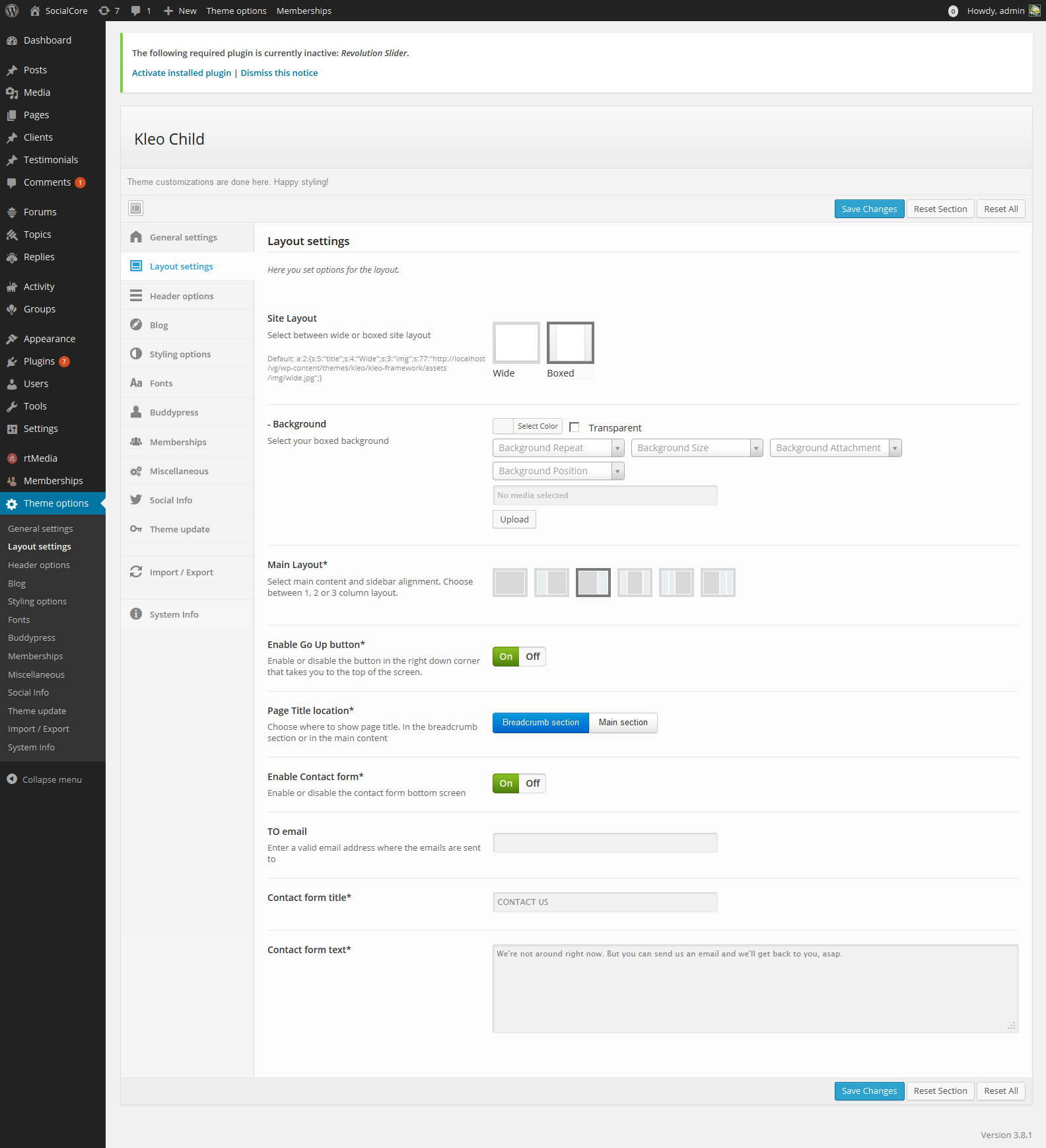This screenshot has height=1148, width=1046.
Task: Click the Social Info Twitter bird icon
Action: pyautogui.click(x=136, y=500)
